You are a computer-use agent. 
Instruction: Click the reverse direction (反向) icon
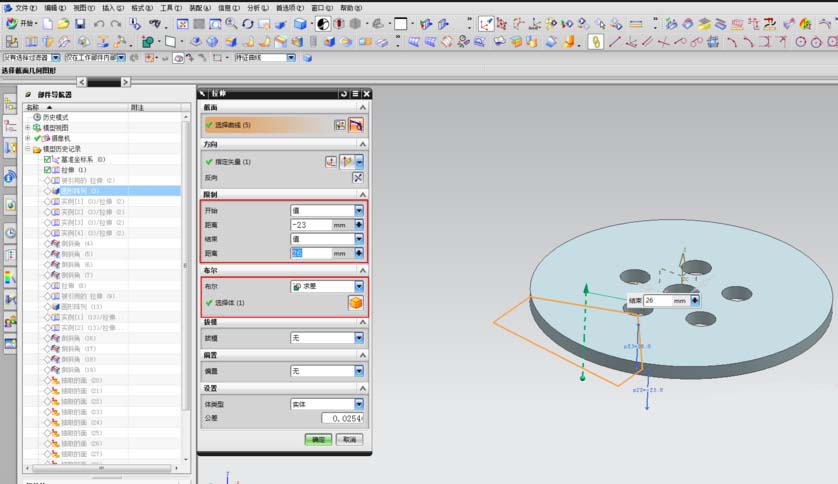click(357, 177)
